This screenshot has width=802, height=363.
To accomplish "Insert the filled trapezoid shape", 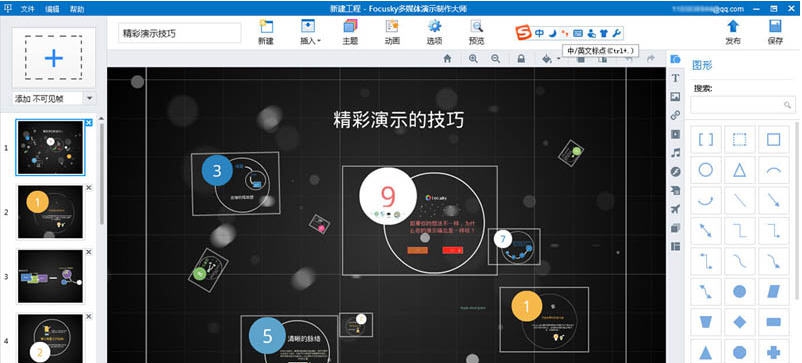I will tap(706, 322).
